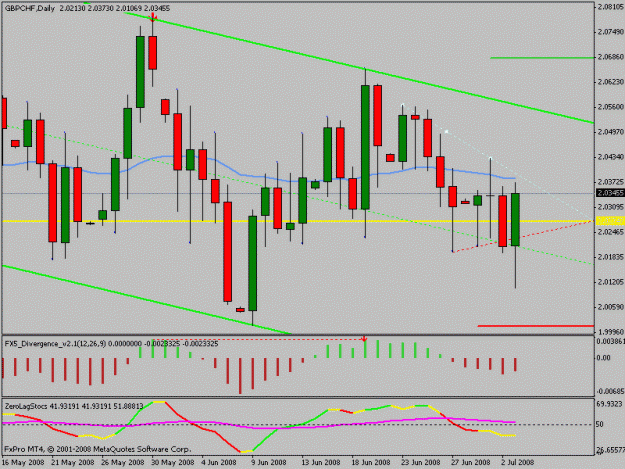The image size is (625, 469).
Task: Click the 1.99960 price scale label
Action: (611, 332)
